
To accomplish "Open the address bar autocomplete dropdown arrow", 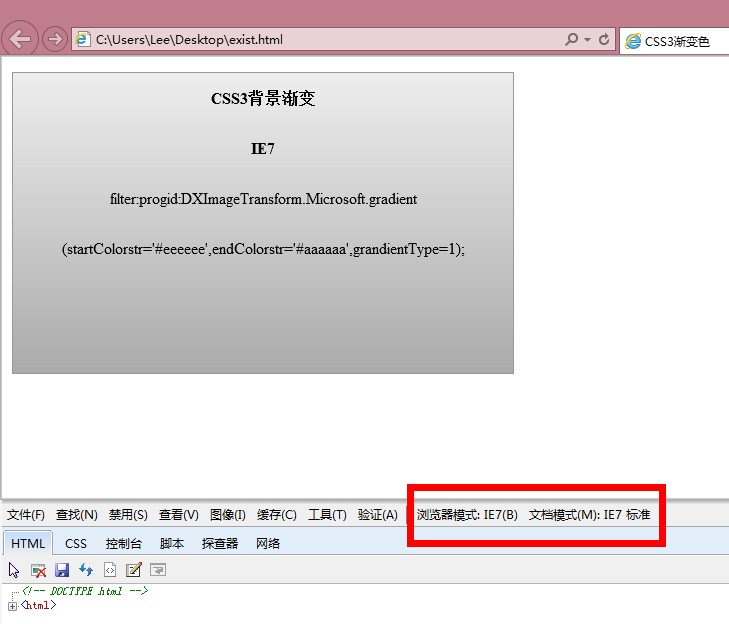I will [588, 40].
